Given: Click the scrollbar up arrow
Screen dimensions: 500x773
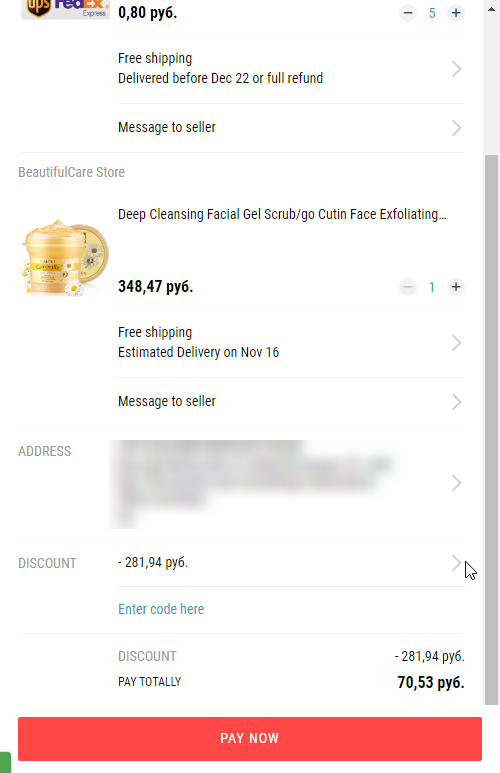Looking at the screenshot, I should click(x=492, y=9).
